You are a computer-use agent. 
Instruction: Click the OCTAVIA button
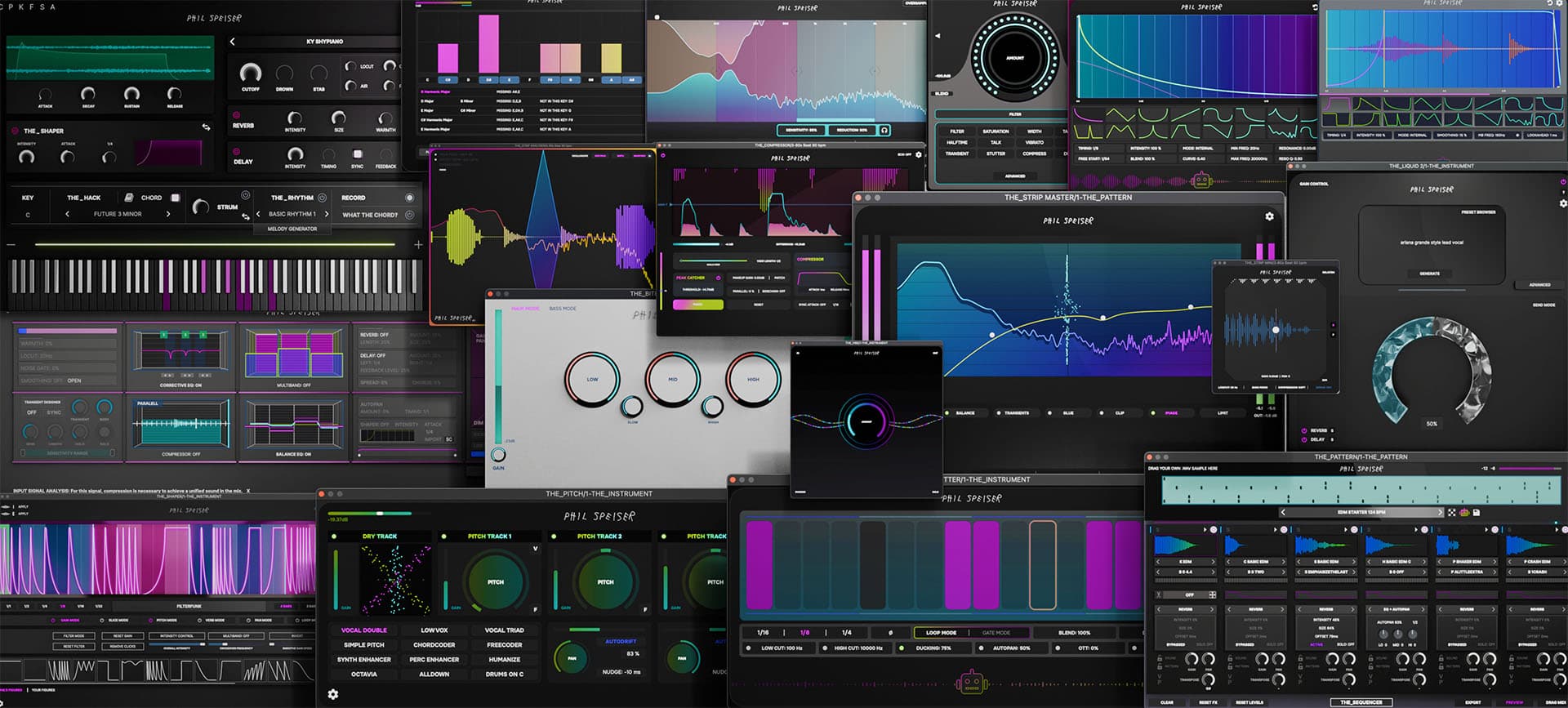pos(363,675)
